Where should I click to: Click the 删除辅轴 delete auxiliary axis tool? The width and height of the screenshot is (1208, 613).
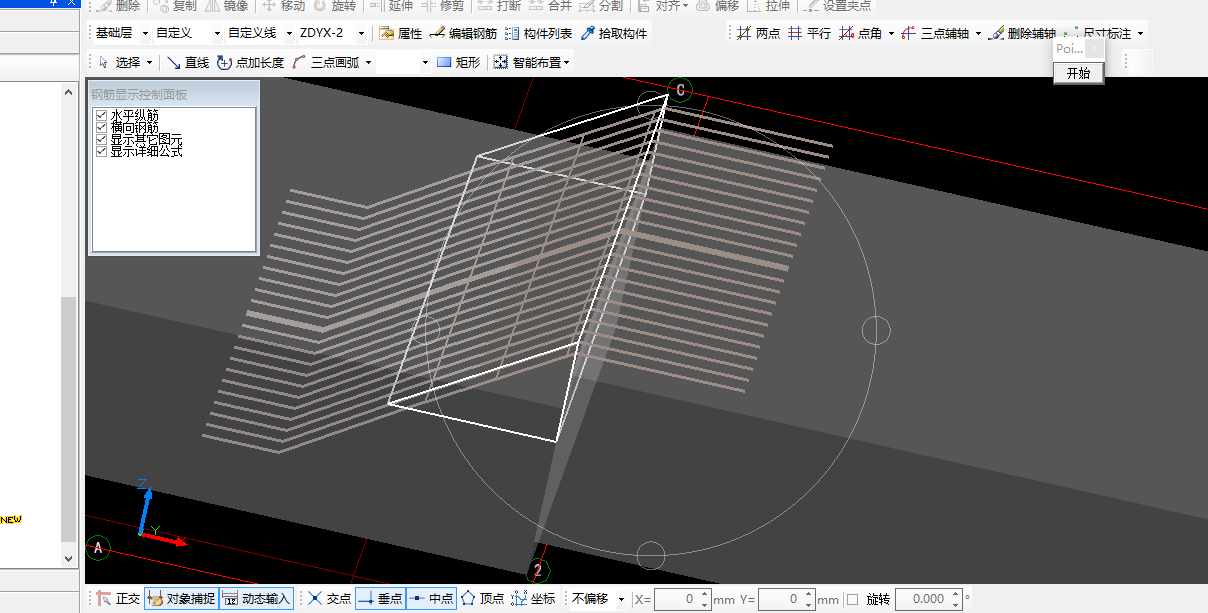pyautogui.click(x=1020, y=33)
